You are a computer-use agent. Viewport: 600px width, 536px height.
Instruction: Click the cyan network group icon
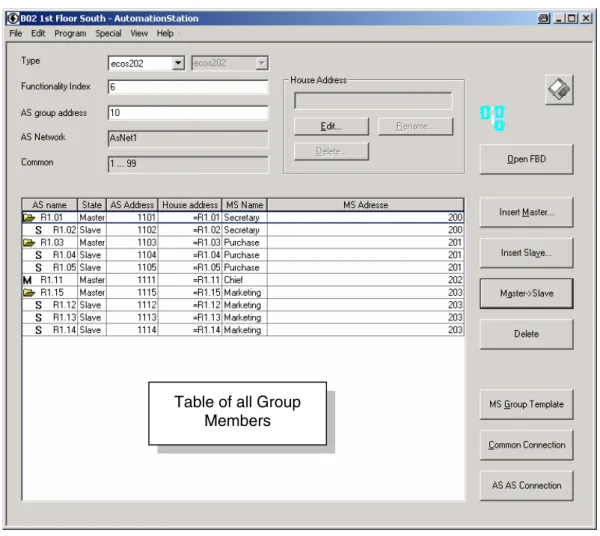click(x=492, y=118)
